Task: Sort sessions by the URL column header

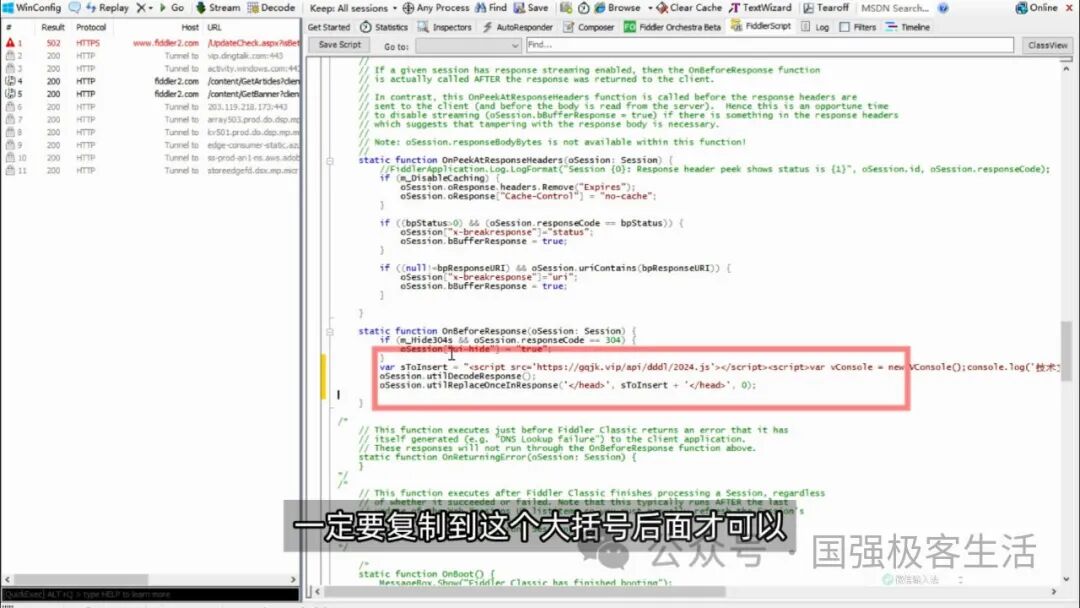Action: point(214,28)
